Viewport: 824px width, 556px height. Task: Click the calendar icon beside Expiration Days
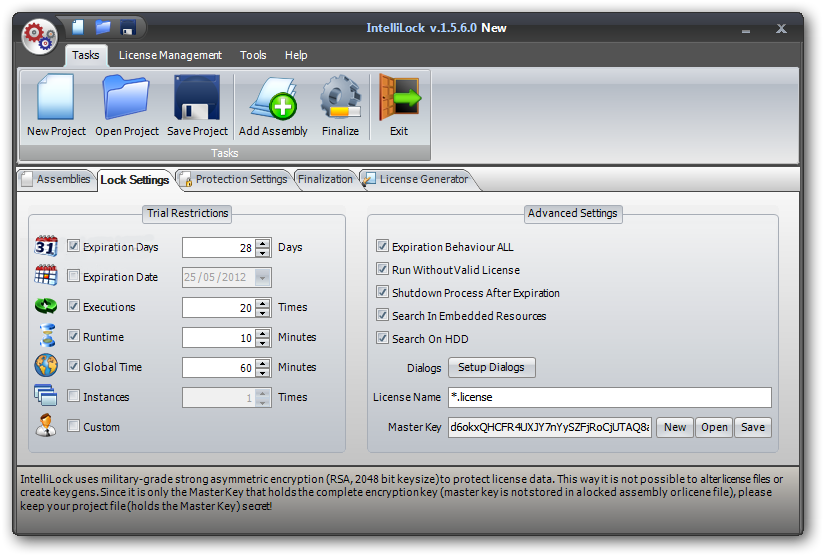[x=46, y=246]
